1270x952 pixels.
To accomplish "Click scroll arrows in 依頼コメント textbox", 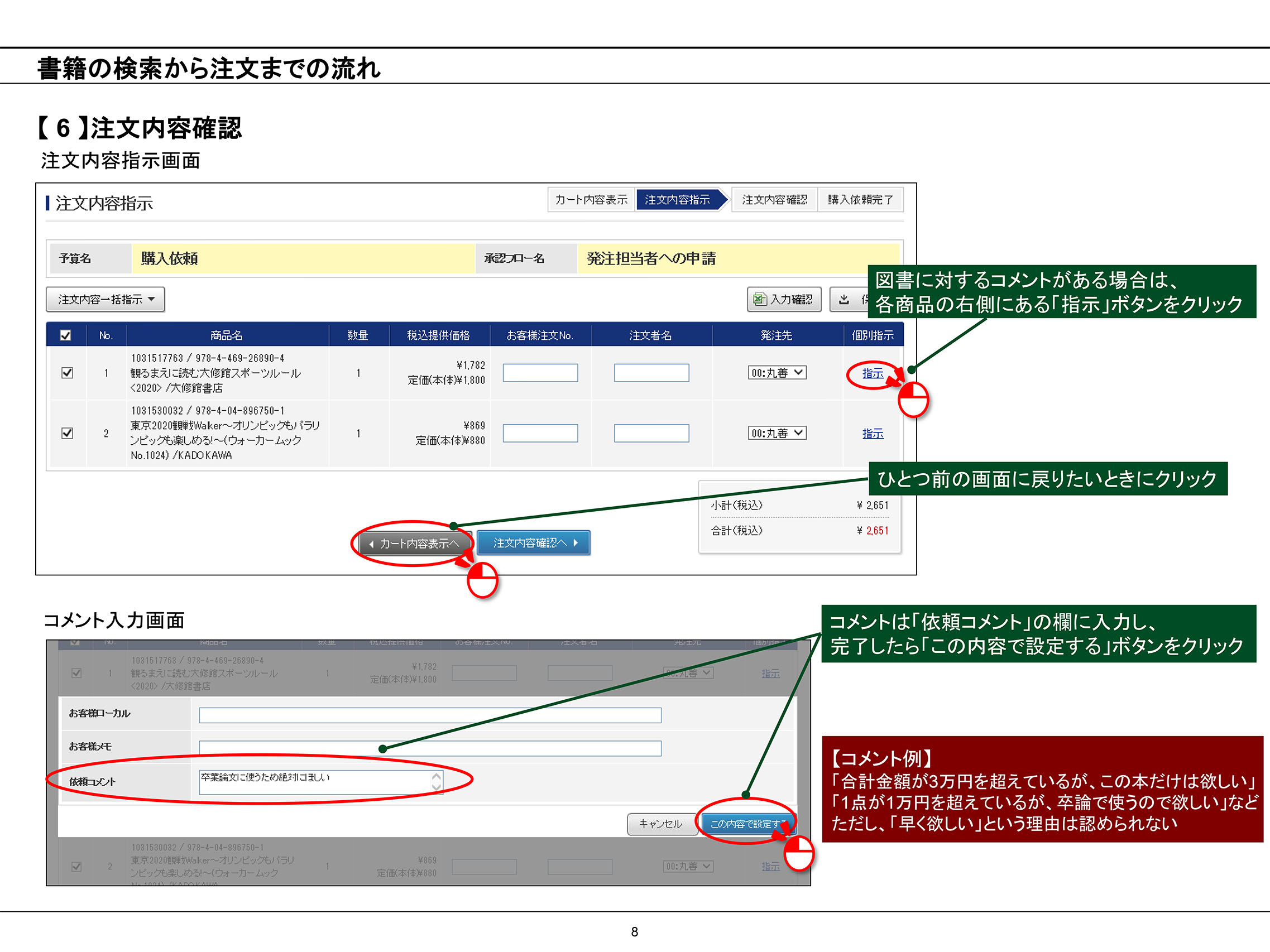I will pos(437,781).
